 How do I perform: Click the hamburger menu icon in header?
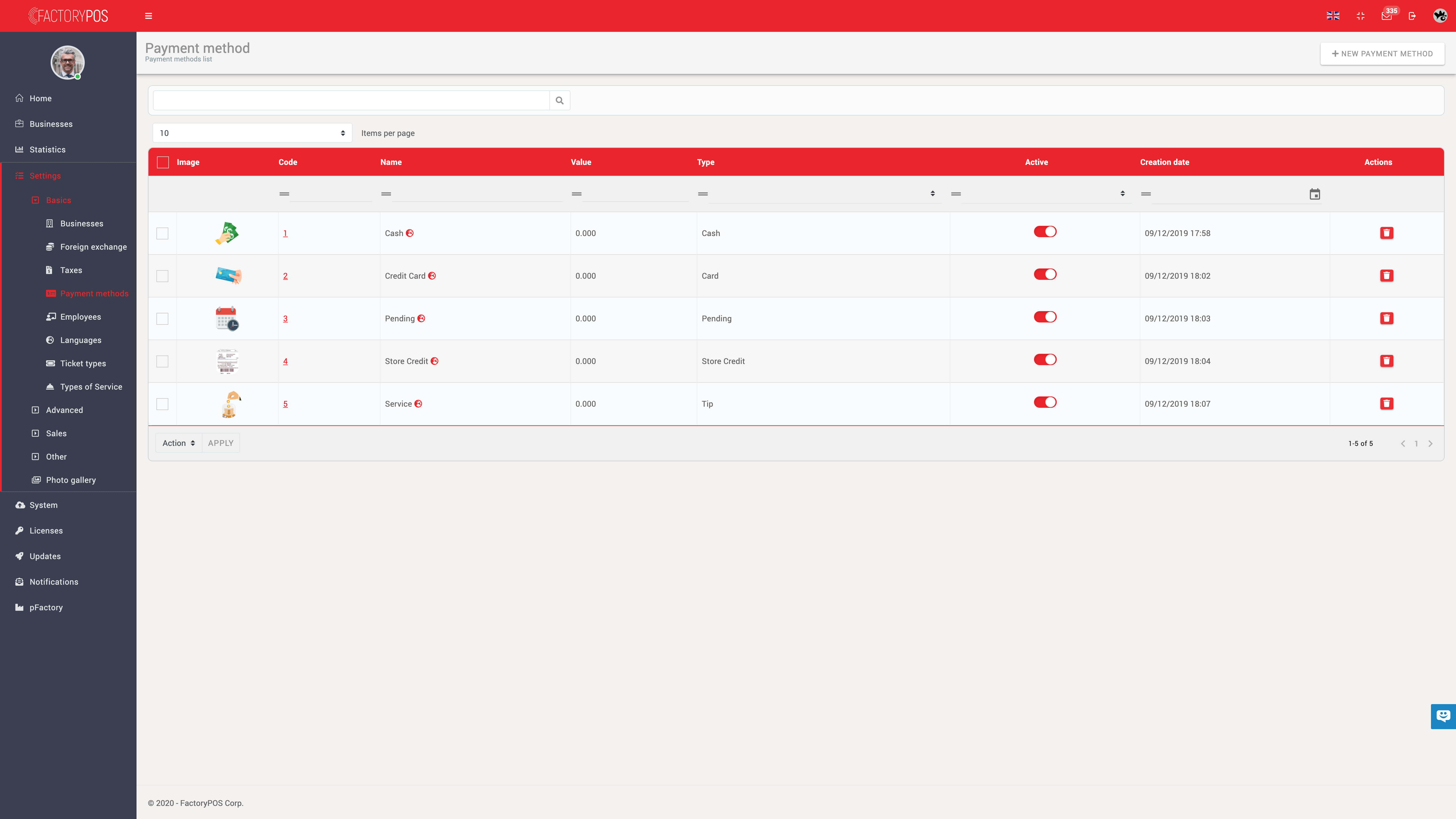149,16
